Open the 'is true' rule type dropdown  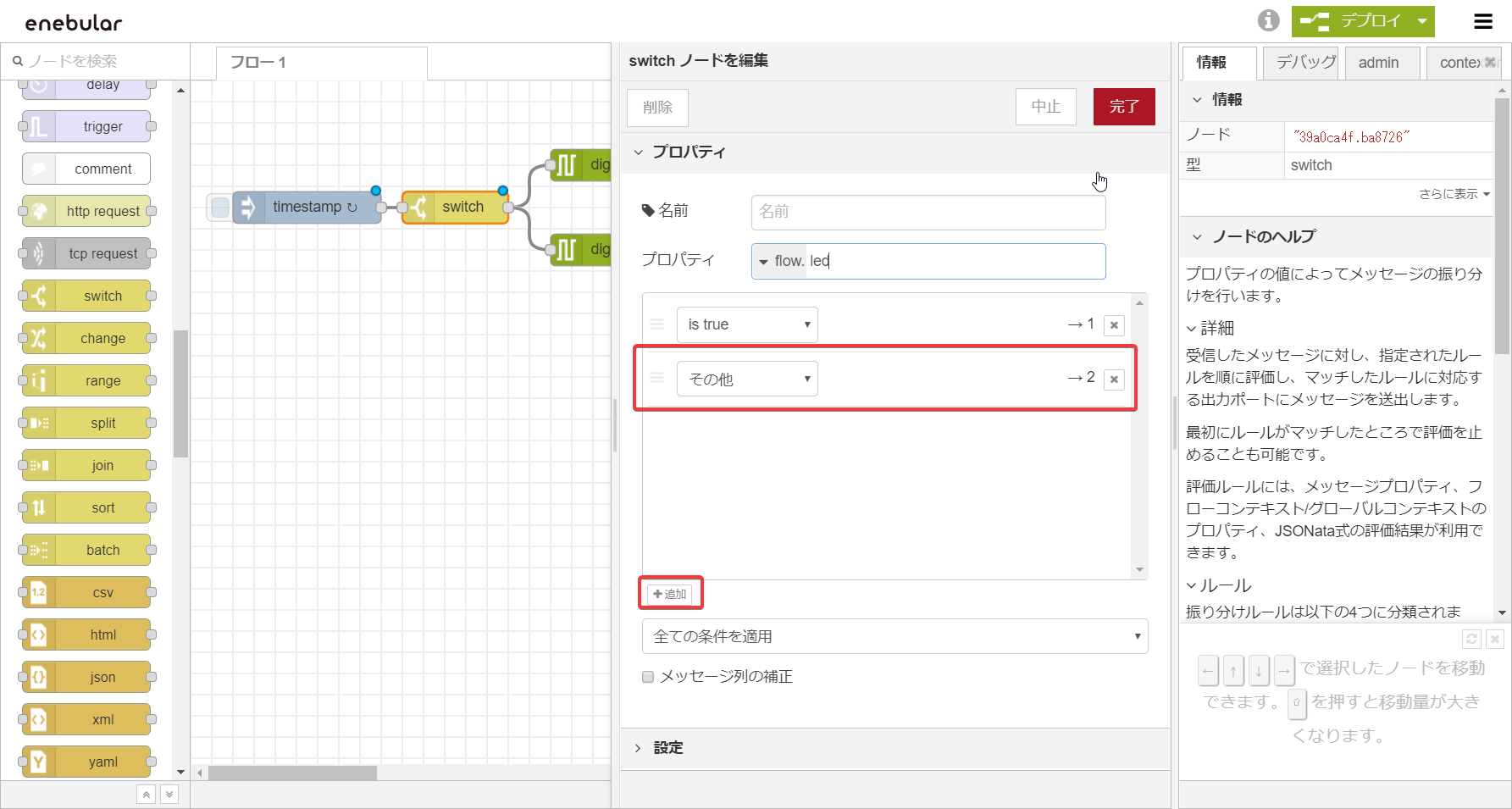(x=747, y=324)
